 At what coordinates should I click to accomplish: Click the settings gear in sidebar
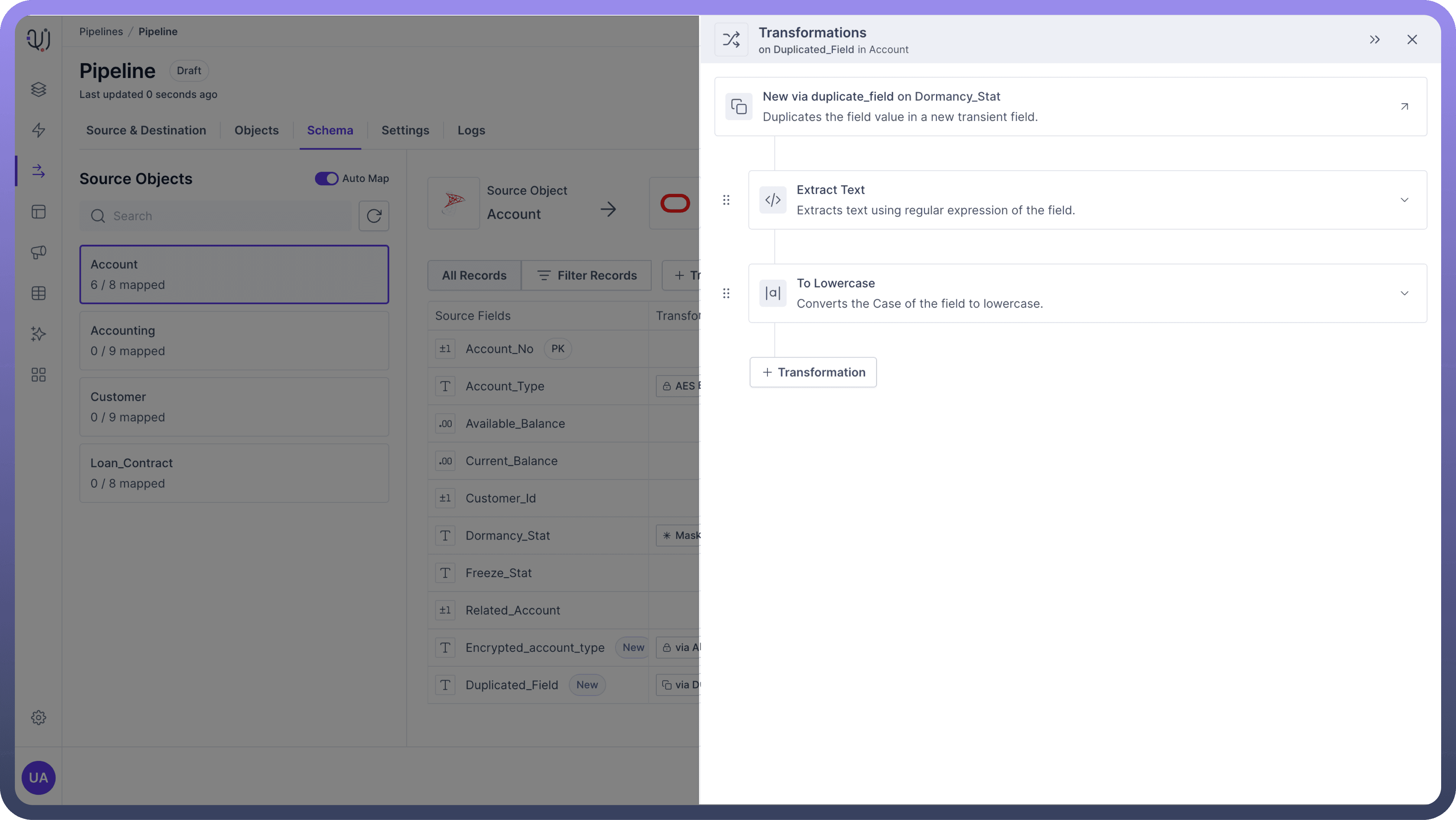tap(38, 717)
